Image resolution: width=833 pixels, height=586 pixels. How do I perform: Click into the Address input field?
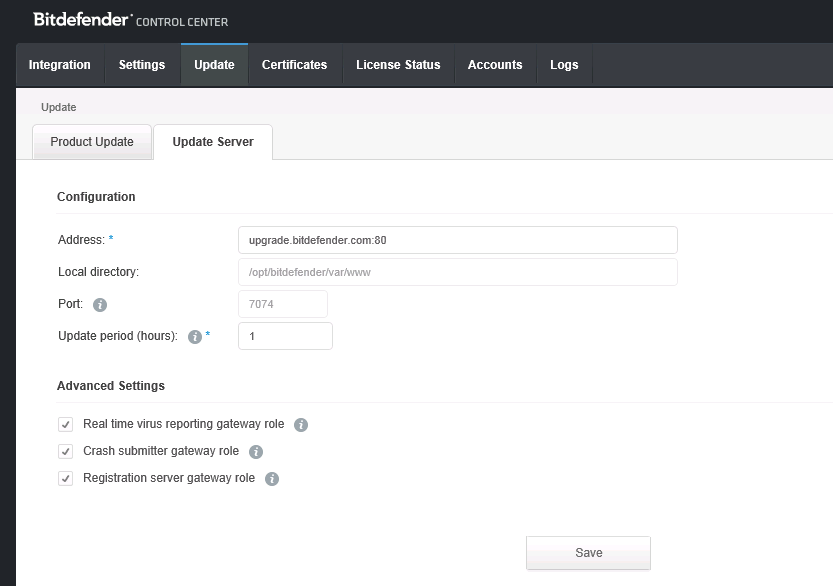pyautogui.click(x=457, y=240)
